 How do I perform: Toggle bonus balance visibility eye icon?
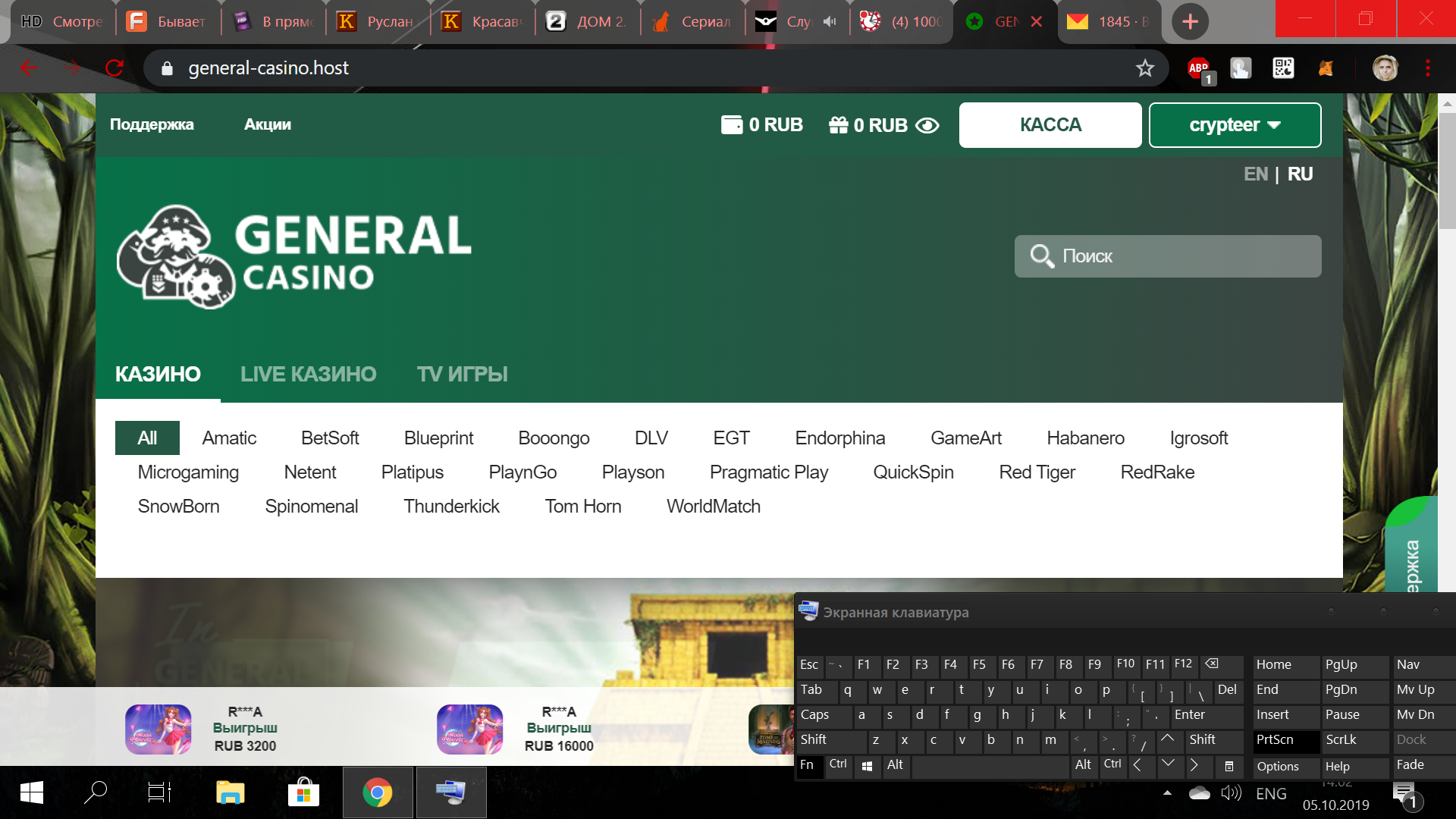coord(927,125)
